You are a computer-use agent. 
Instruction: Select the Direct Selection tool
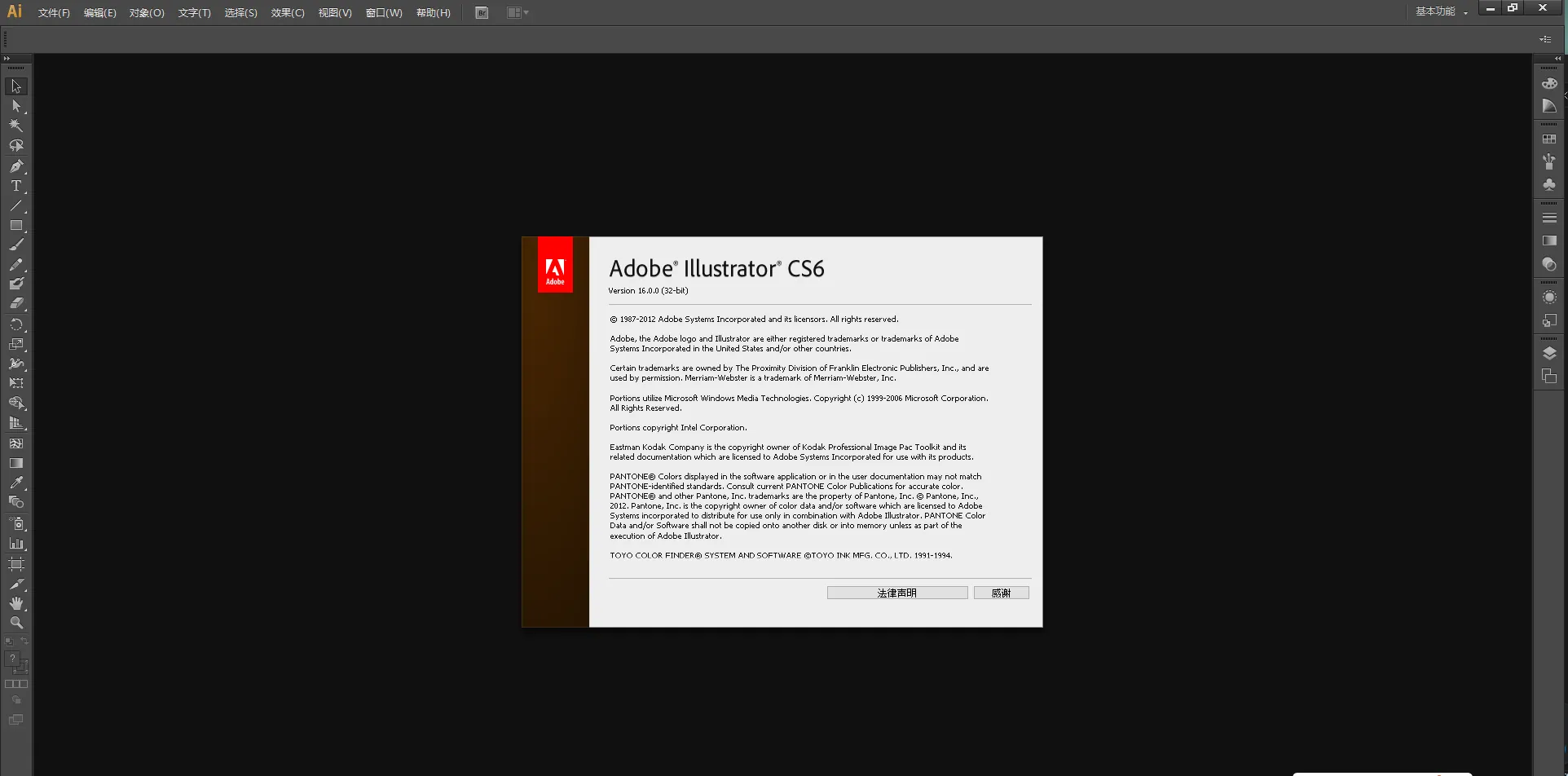pyautogui.click(x=16, y=106)
